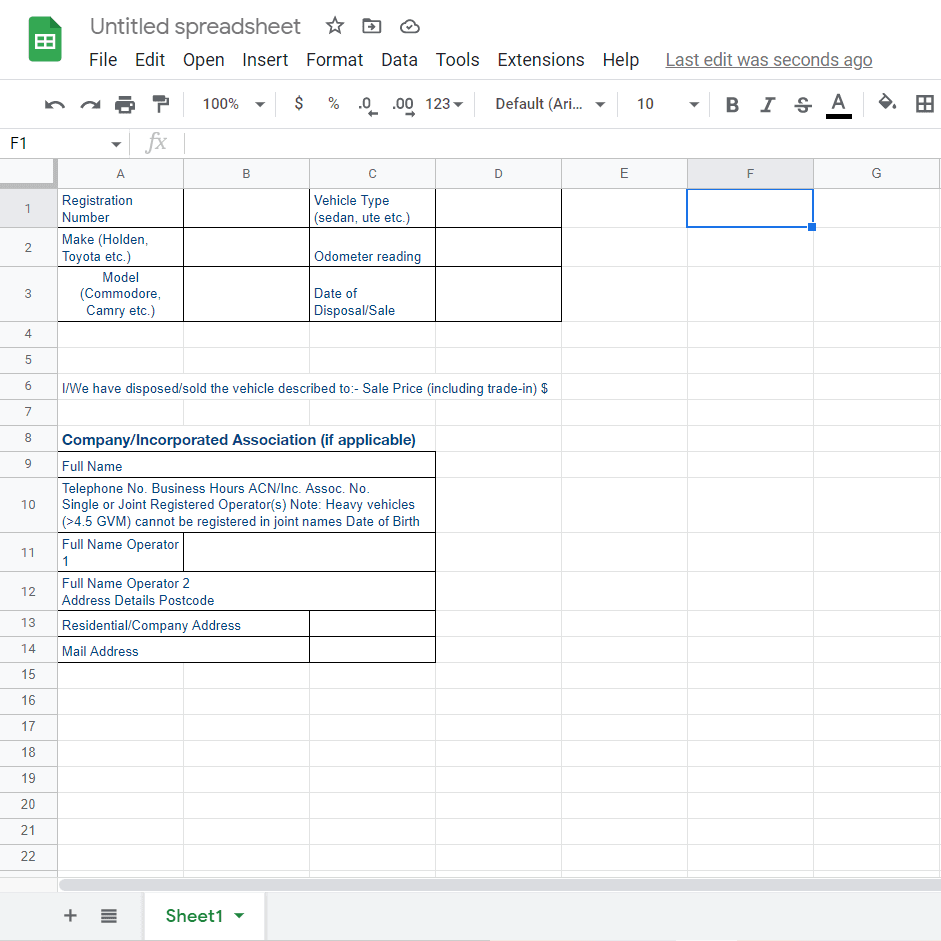Click the Open menu item
Viewport: 941px width, 941px height.
(x=204, y=60)
